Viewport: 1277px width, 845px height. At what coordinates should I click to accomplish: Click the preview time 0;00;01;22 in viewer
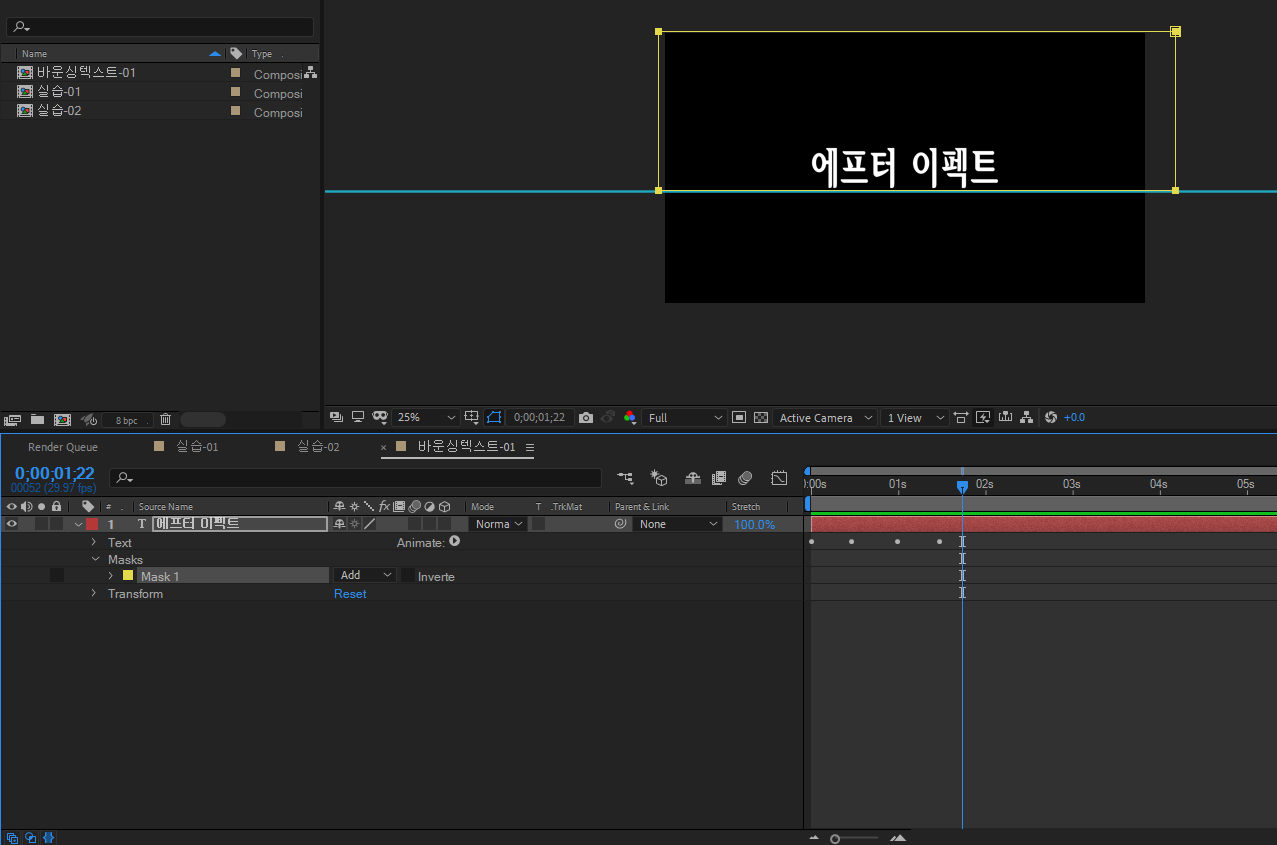pos(539,418)
